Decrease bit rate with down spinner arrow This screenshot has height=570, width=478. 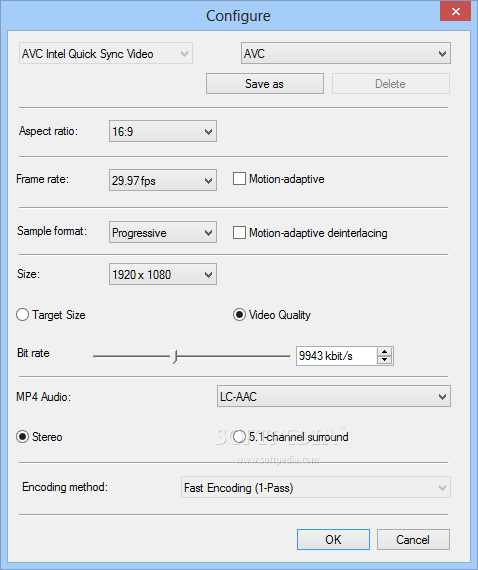(x=385, y=360)
